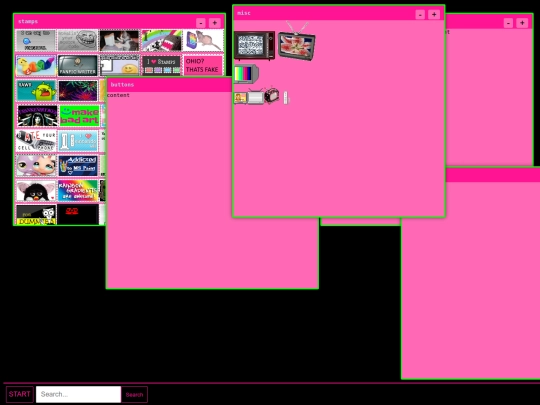Click the gray stamp with blue bird
540x405 pixels.
click(x=36, y=41)
